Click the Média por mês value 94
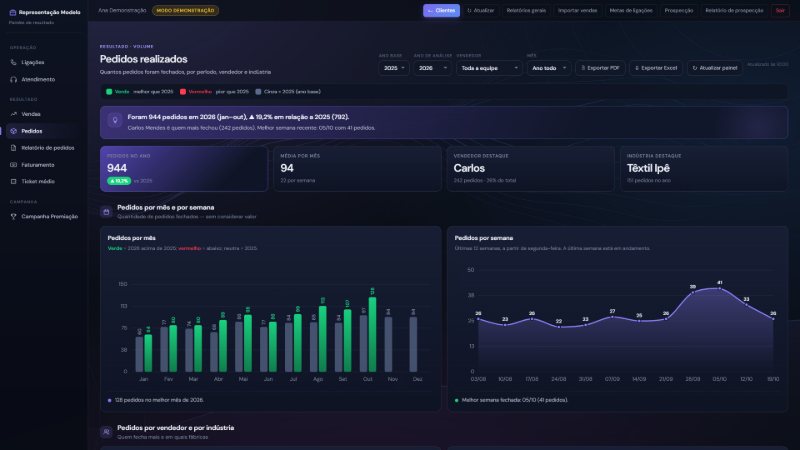The image size is (800, 450). tap(287, 168)
